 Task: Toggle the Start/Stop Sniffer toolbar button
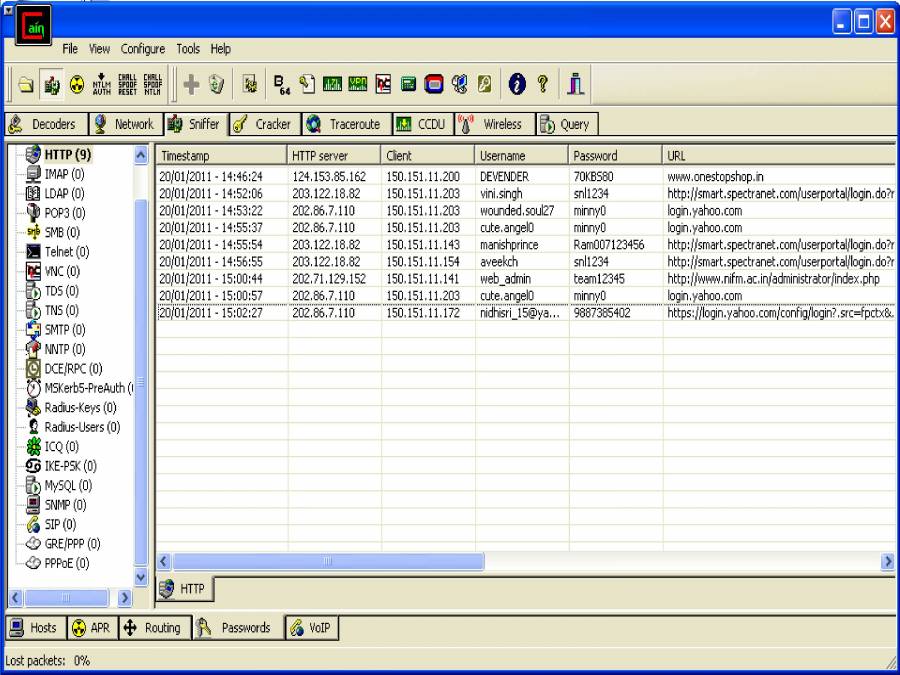click(53, 85)
